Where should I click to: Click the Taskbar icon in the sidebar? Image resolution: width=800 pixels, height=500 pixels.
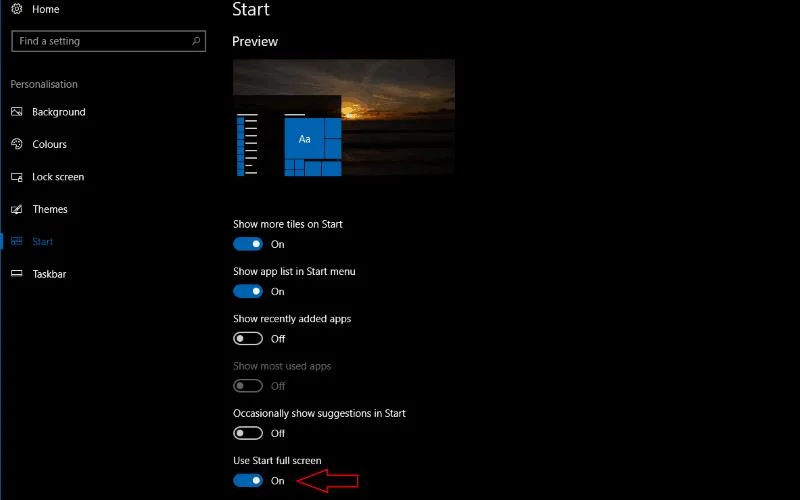click(17, 273)
